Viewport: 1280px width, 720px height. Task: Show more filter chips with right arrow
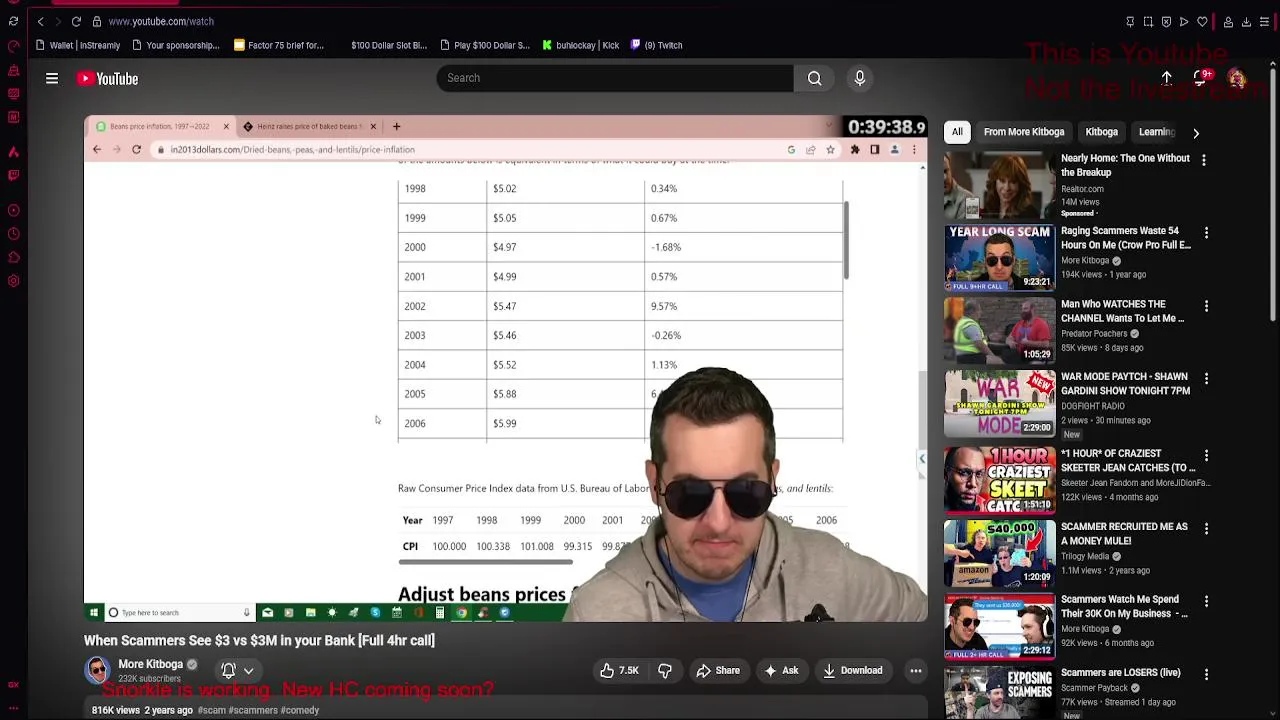point(1195,132)
